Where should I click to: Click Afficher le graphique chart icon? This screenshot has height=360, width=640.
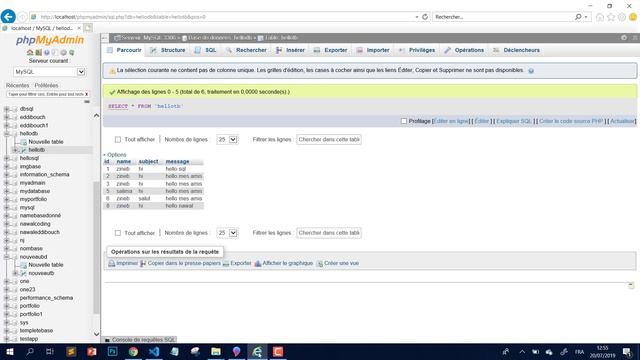258,264
